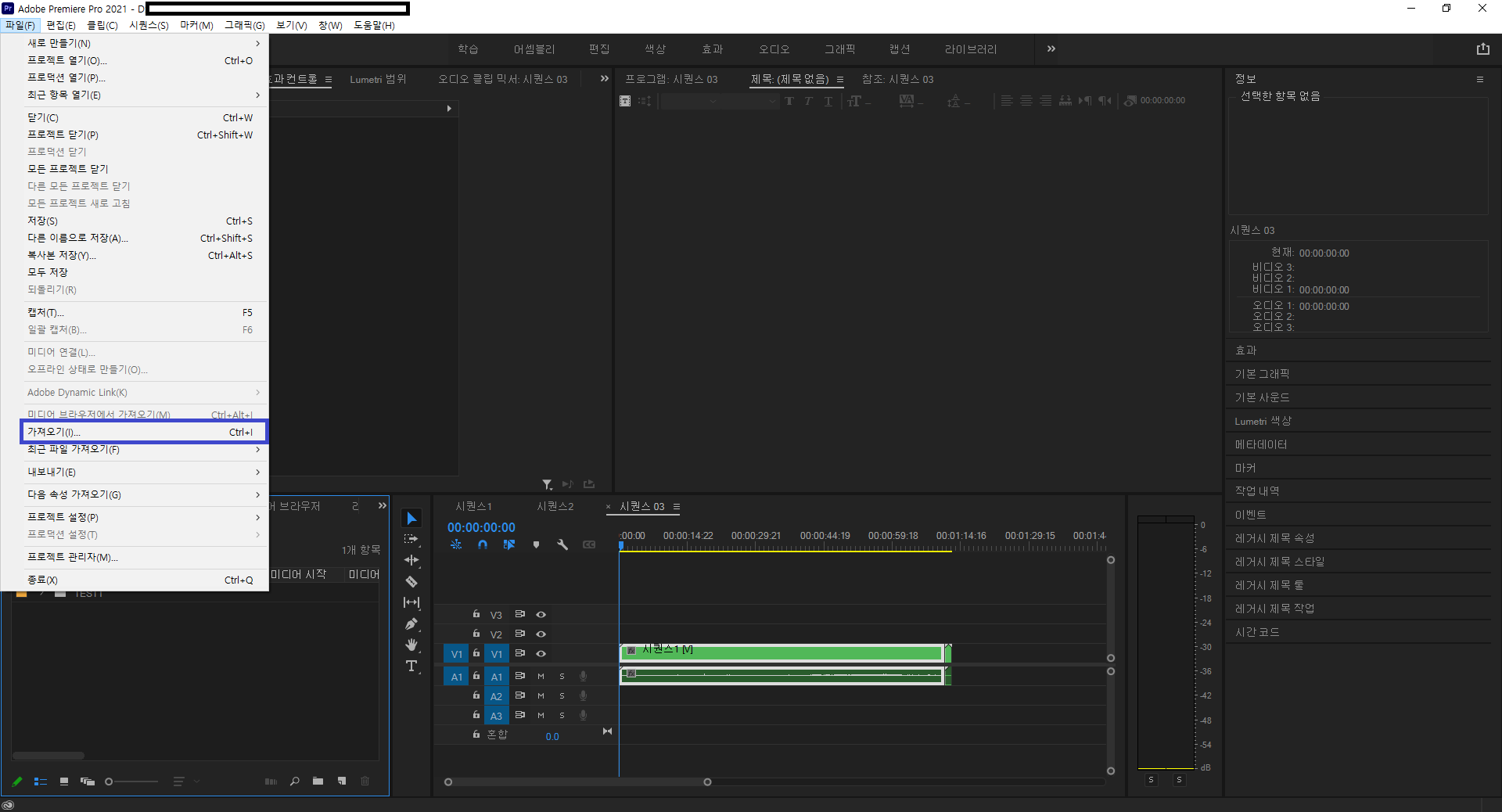Viewport: 1502px width, 812px height.
Task: Open the 시퀀스 menu in menu bar
Action: tap(149, 25)
